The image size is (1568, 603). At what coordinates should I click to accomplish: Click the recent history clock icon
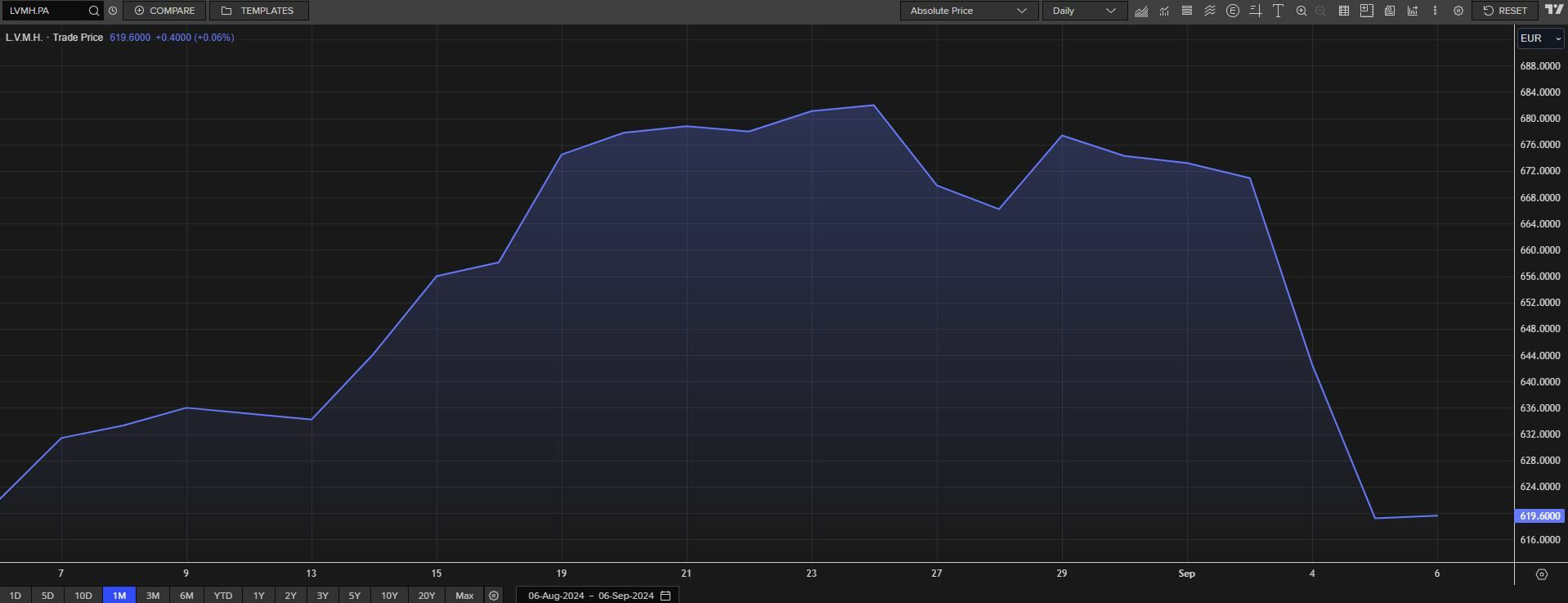click(113, 11)
